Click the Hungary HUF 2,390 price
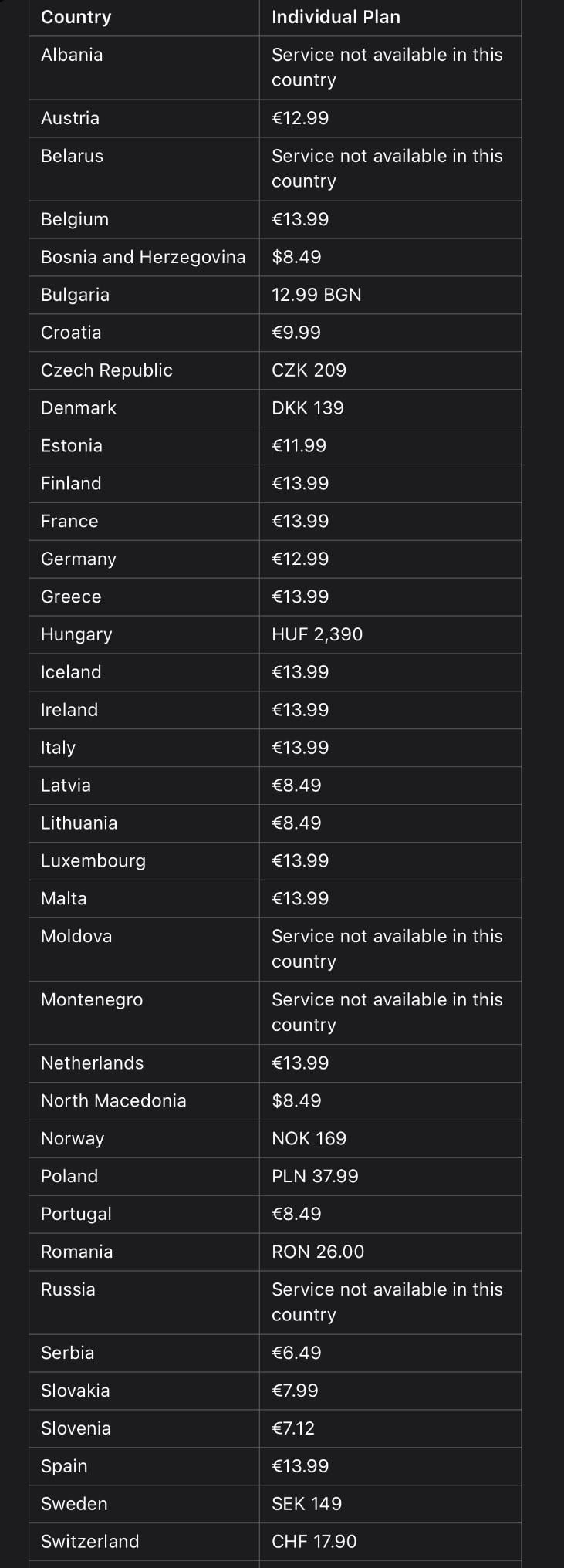Screen dimensions: 564x1568 tap(317, 634)
